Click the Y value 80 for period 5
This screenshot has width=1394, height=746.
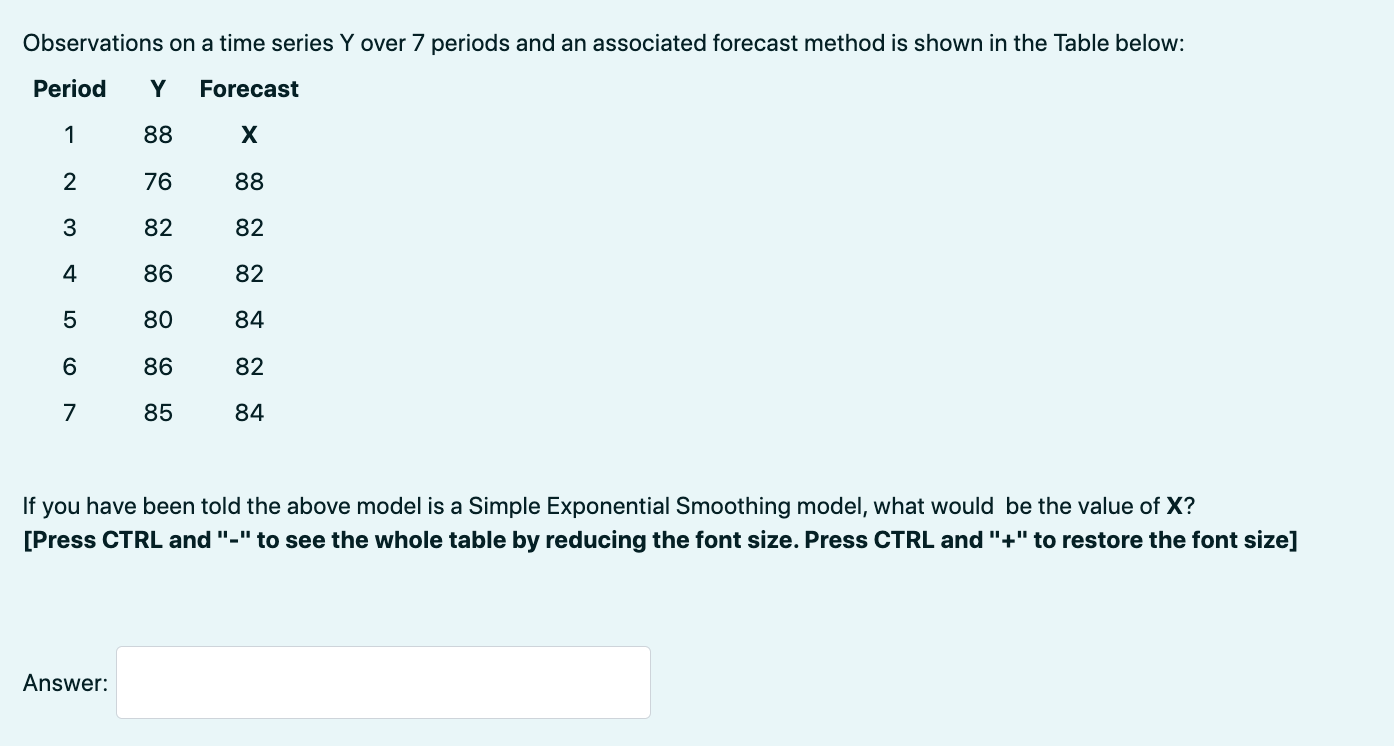point(157,320)
